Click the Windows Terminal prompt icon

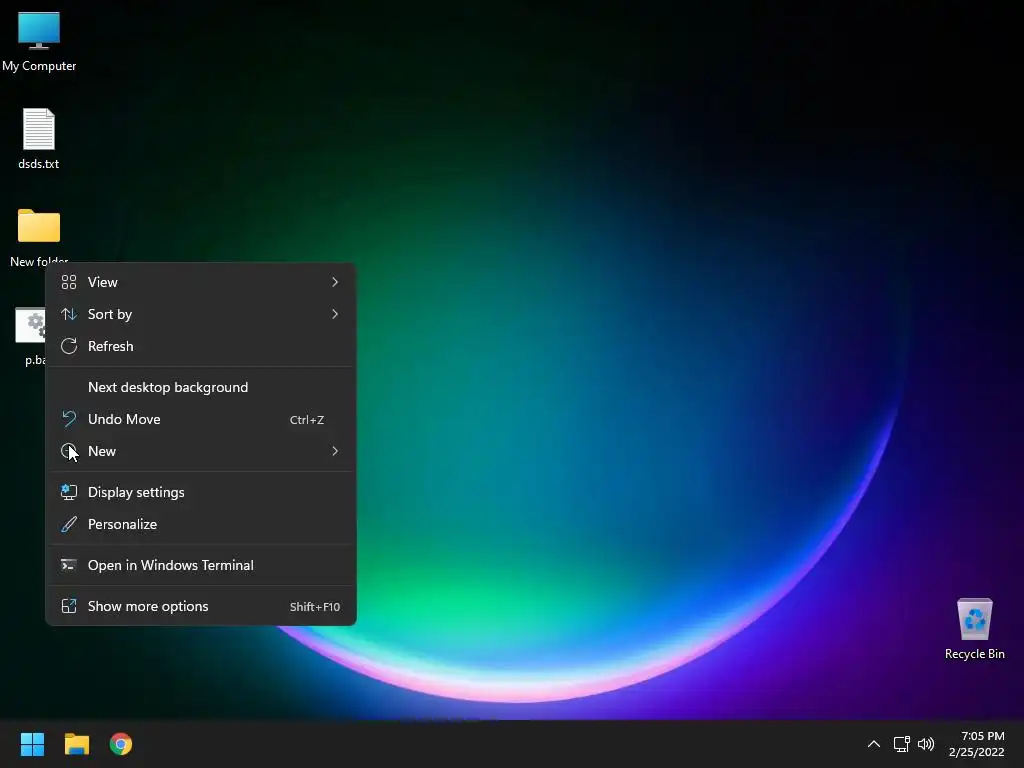(69, 566)
